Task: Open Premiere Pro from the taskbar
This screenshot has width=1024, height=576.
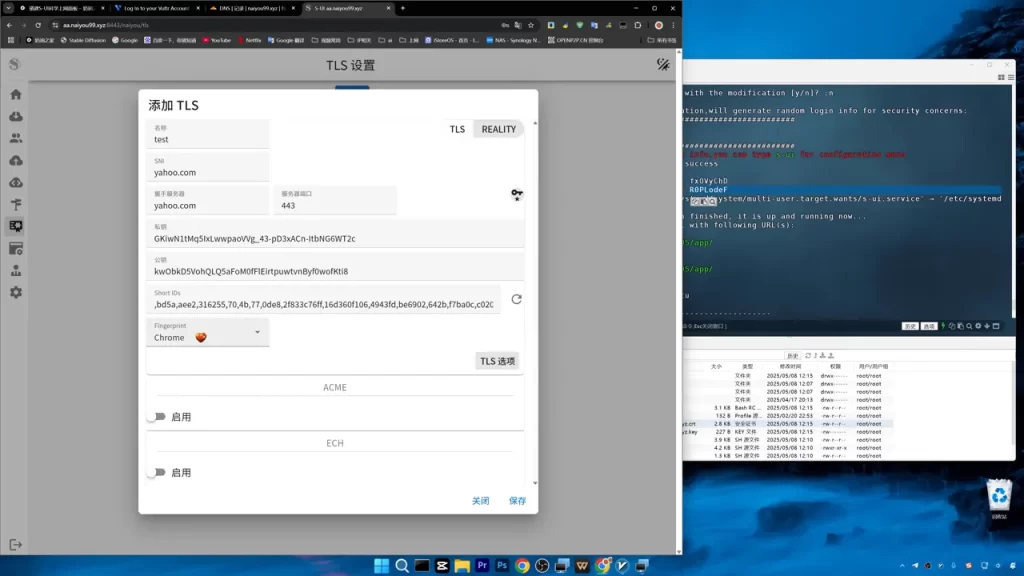Action: tap(482, 565)
